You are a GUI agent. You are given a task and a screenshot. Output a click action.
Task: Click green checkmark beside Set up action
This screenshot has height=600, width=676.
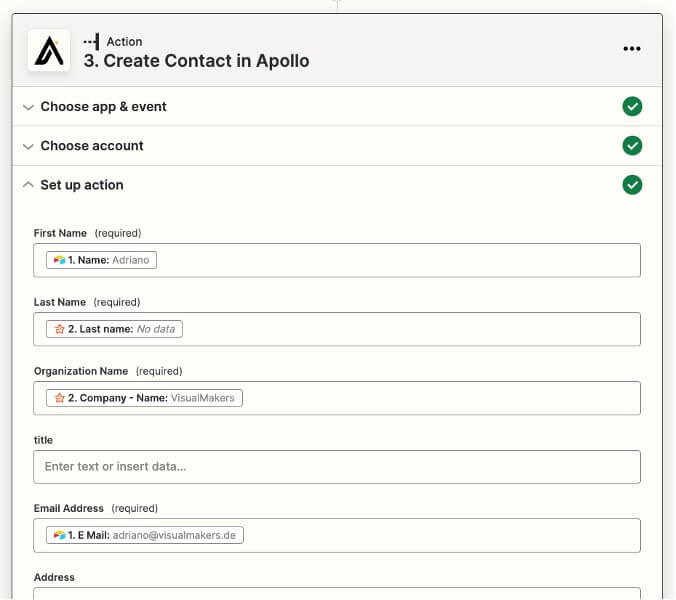pos(632,185)
